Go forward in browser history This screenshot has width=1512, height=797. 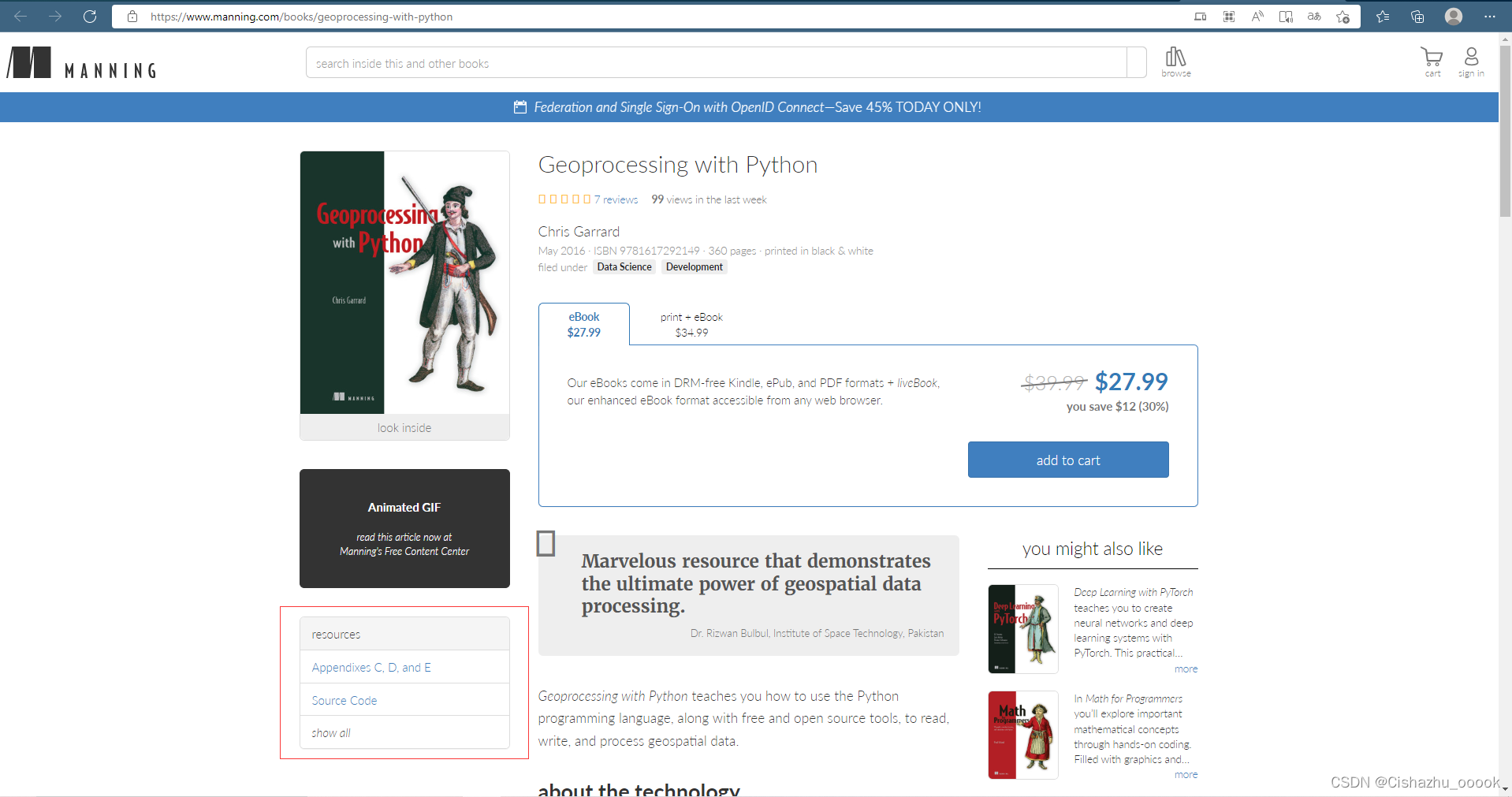[x=55, y=16]
